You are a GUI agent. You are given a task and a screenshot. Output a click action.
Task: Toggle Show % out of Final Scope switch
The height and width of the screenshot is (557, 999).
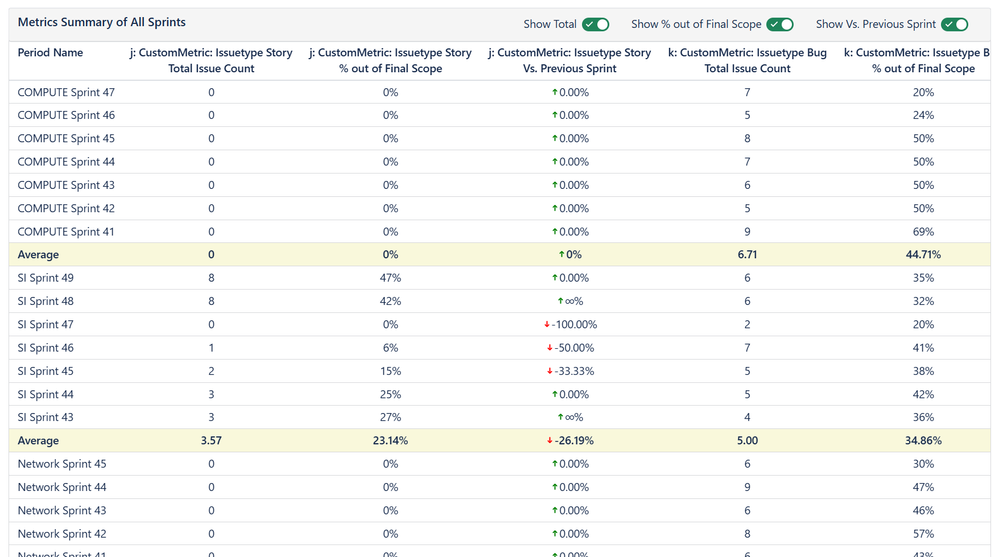click(x=780, y=24)
